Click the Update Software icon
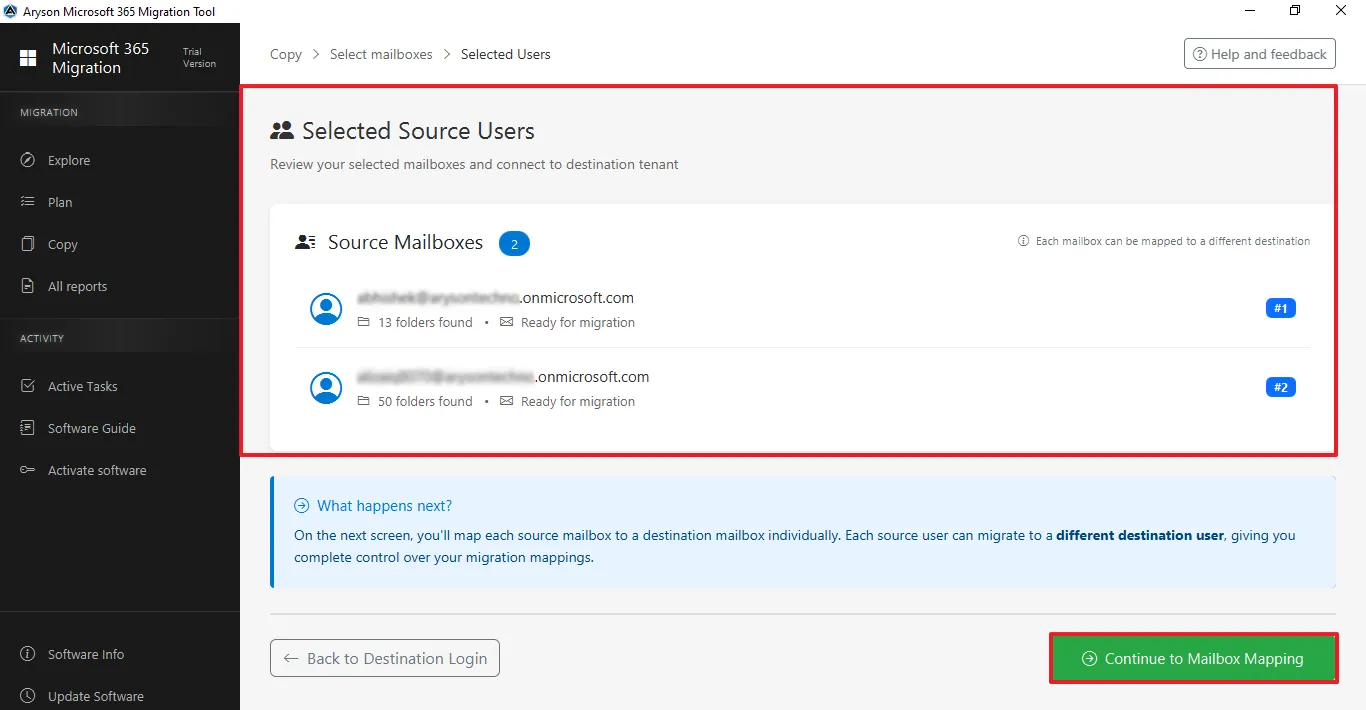The height and width of the screenshot is (710, 1366). point(28,696)
